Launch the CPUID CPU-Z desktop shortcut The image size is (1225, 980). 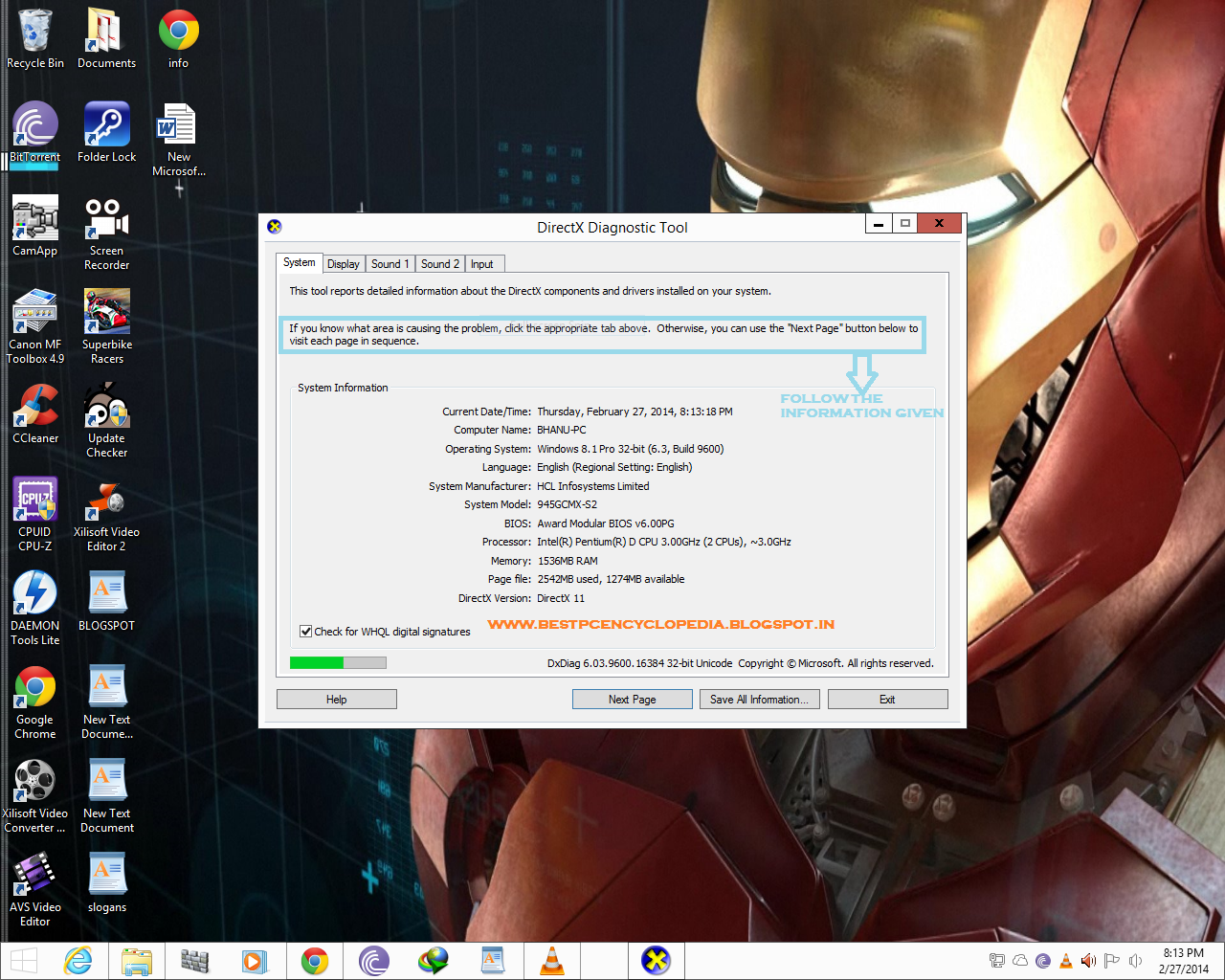click(x=35, y=515)
